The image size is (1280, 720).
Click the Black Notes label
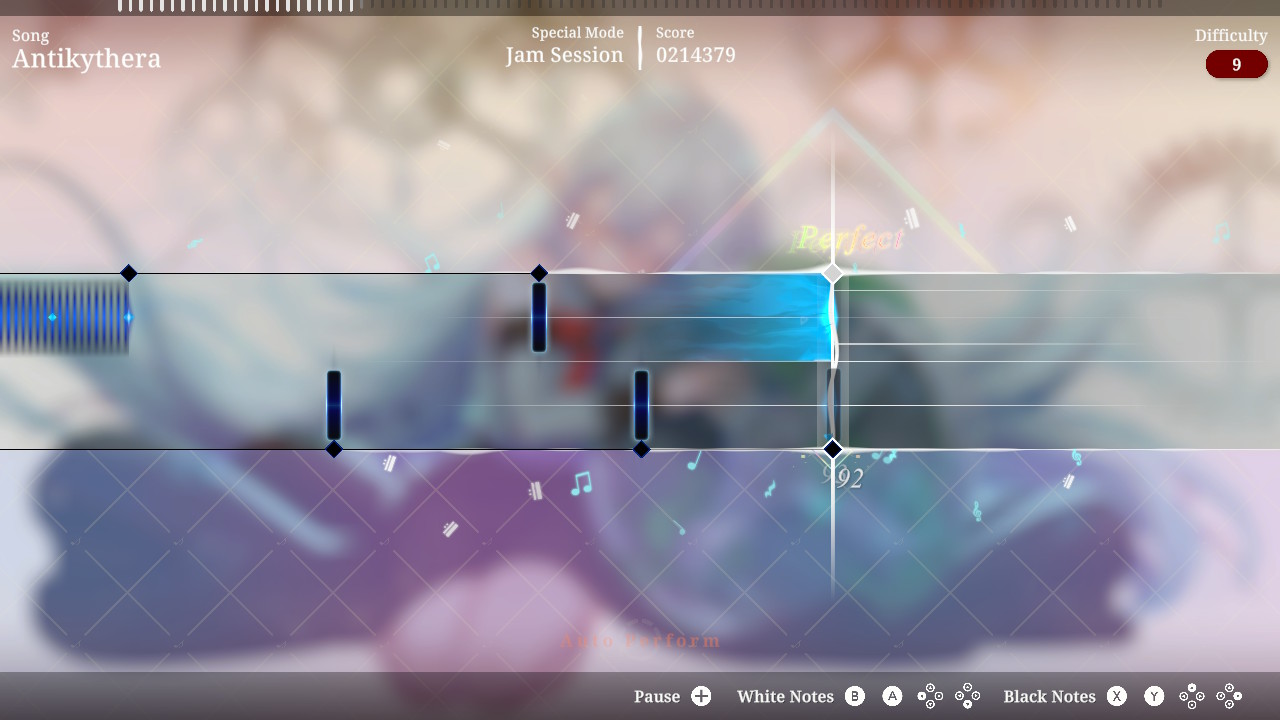pyautogui.click(x=1050, y=696)
